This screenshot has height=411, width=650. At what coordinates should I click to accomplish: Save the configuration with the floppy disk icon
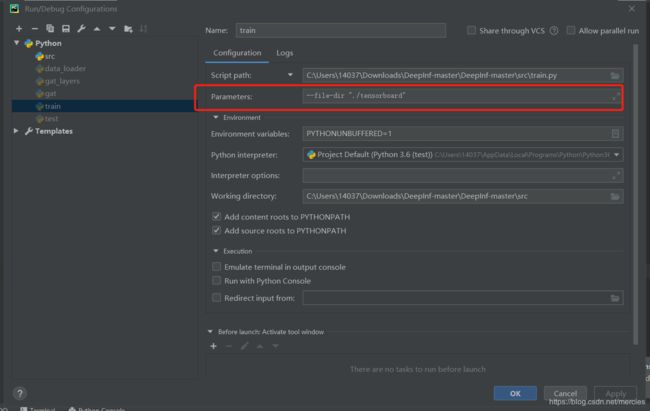pyautogui.click(x=66, y=29)
